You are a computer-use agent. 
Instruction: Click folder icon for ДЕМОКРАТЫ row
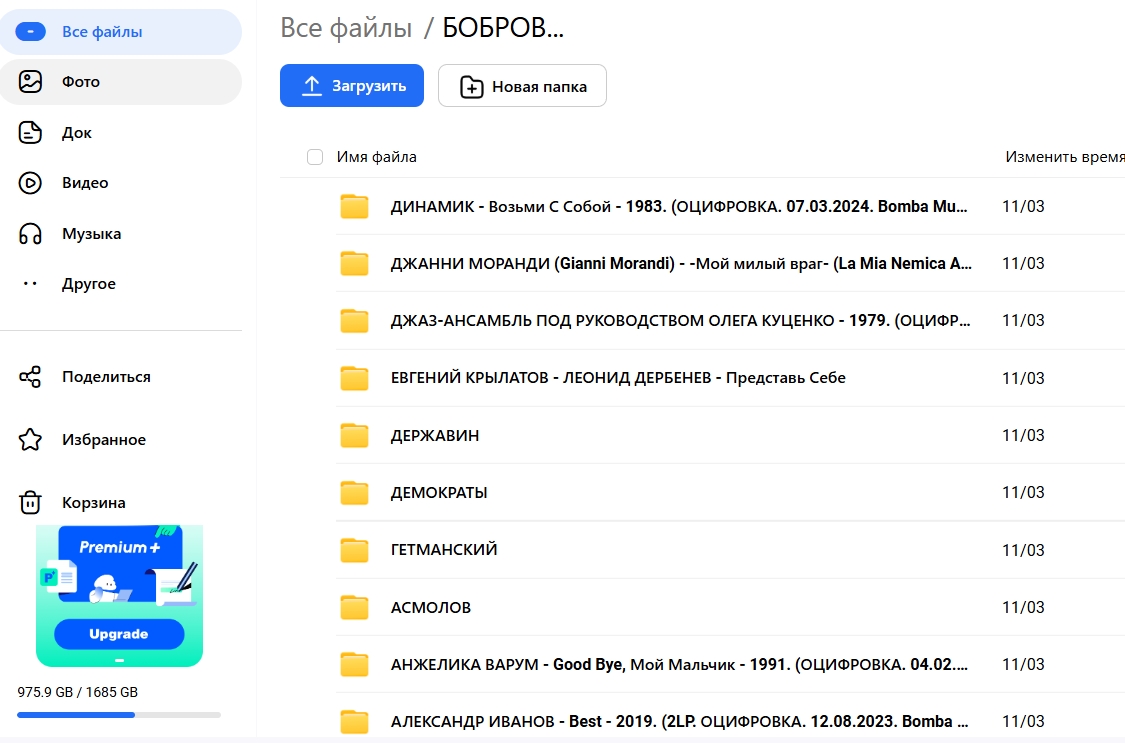click(x=354, y=493)
